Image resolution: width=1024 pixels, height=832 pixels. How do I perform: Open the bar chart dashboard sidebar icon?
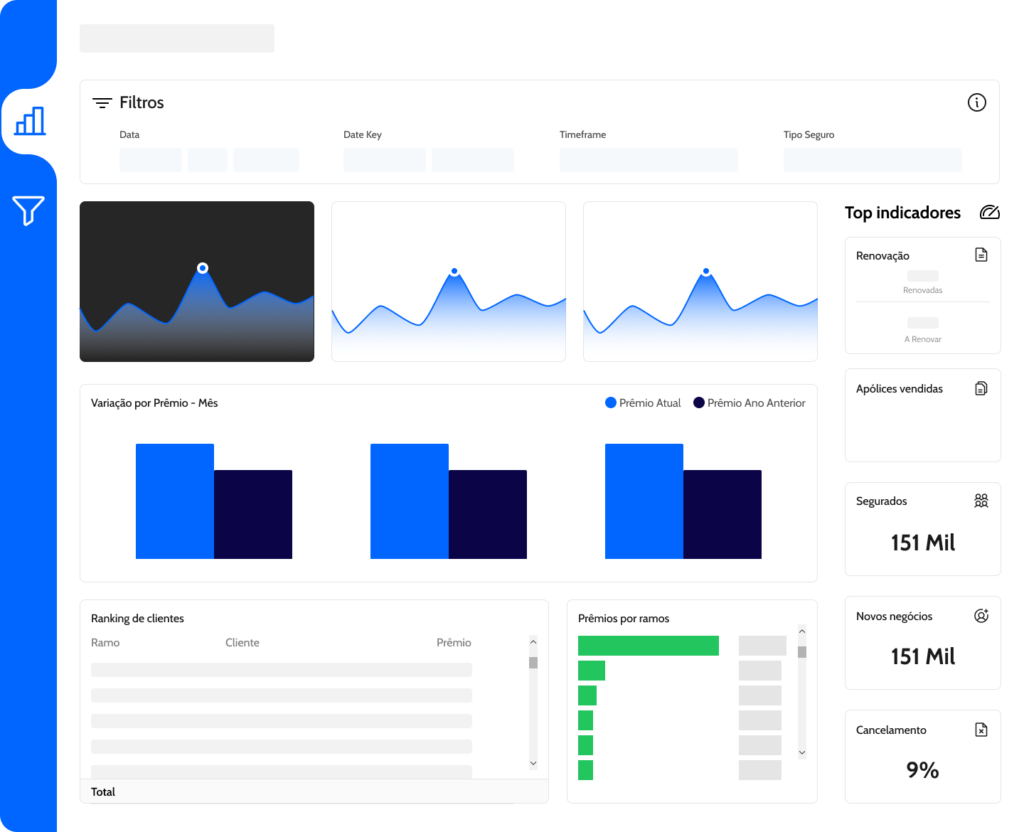[30, 121]
